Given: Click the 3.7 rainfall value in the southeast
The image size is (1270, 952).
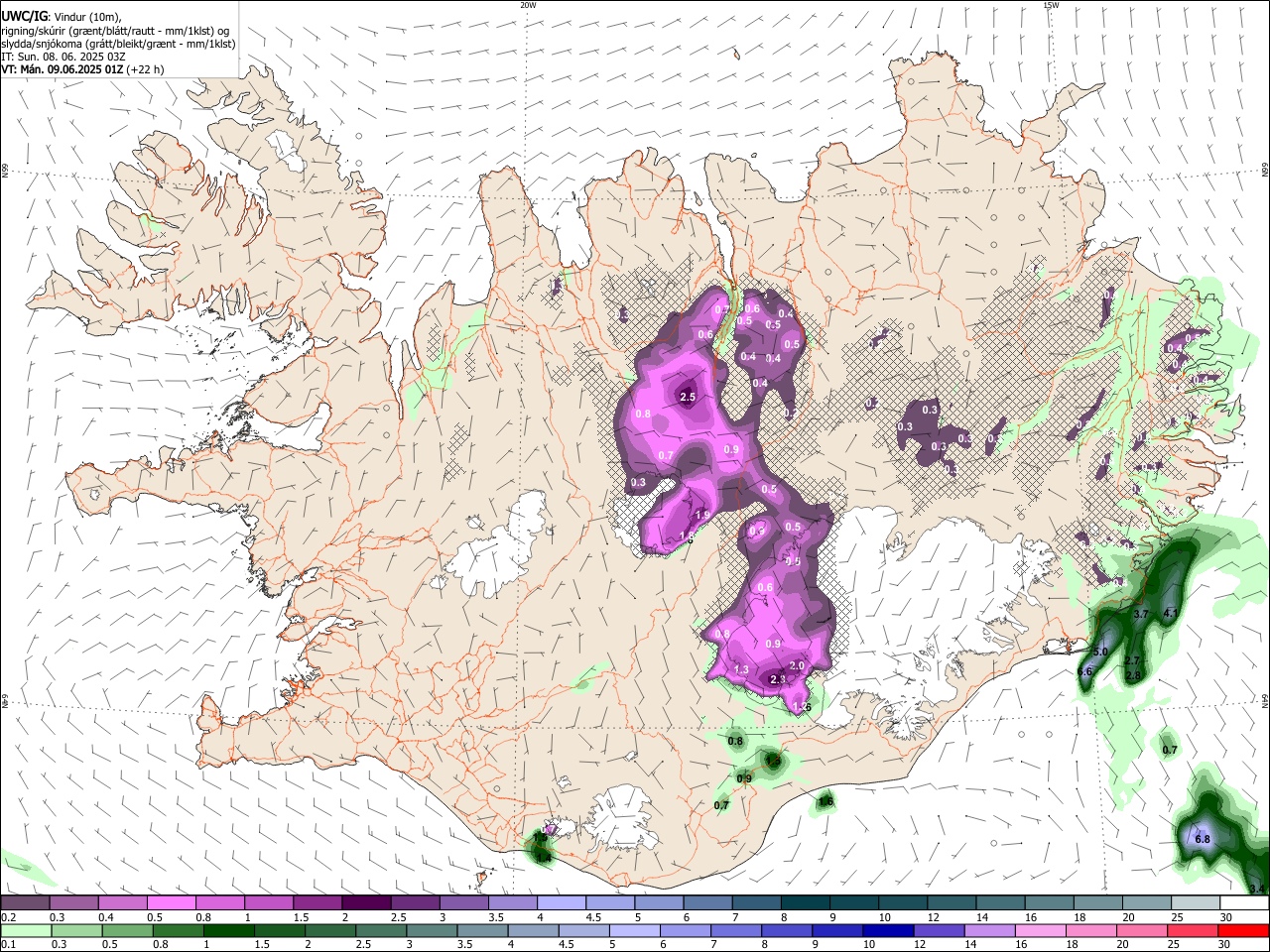Looking at the screenshot, I should point(1140,614).
